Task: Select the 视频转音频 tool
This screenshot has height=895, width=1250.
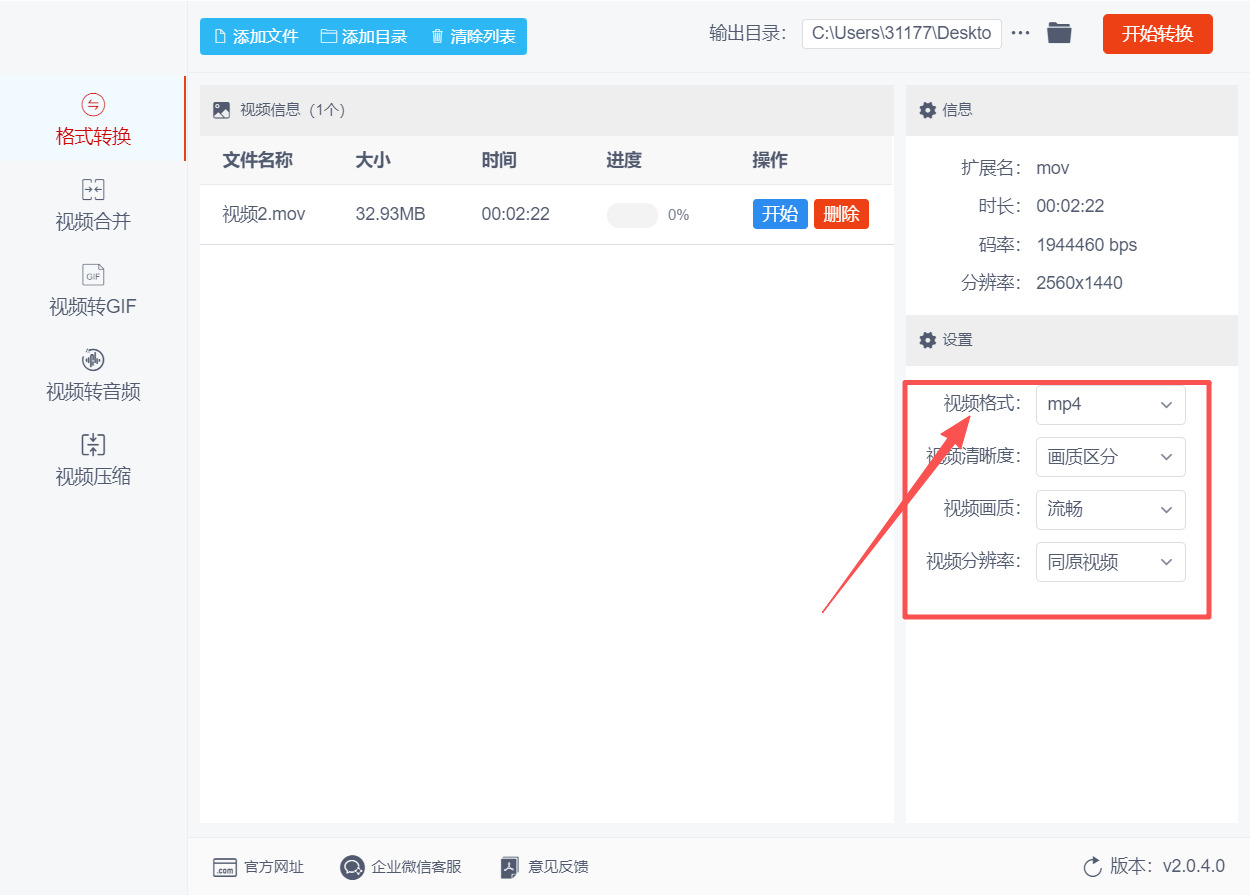Action: [x=92, y=376]
